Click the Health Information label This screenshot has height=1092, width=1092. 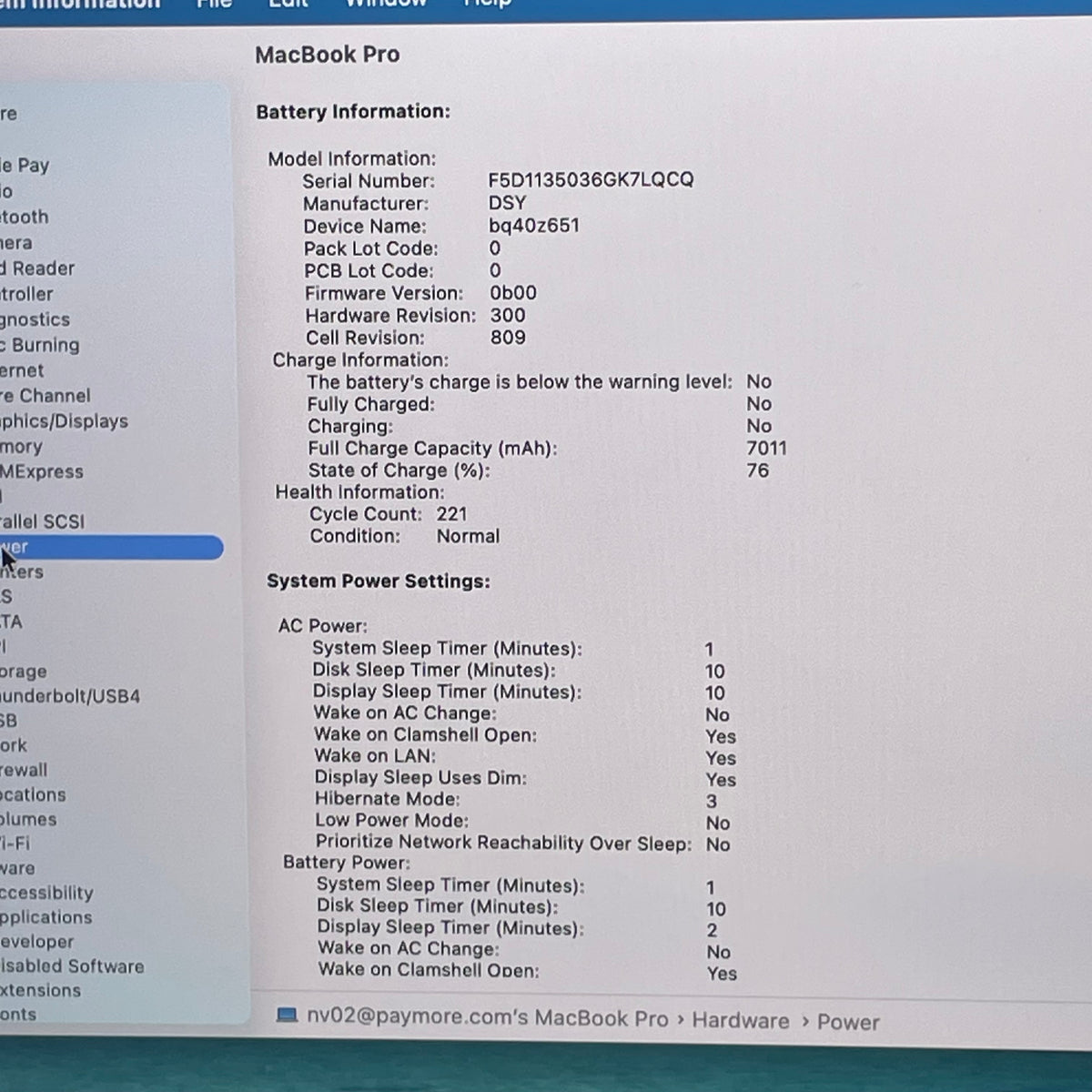click(359, 492)
